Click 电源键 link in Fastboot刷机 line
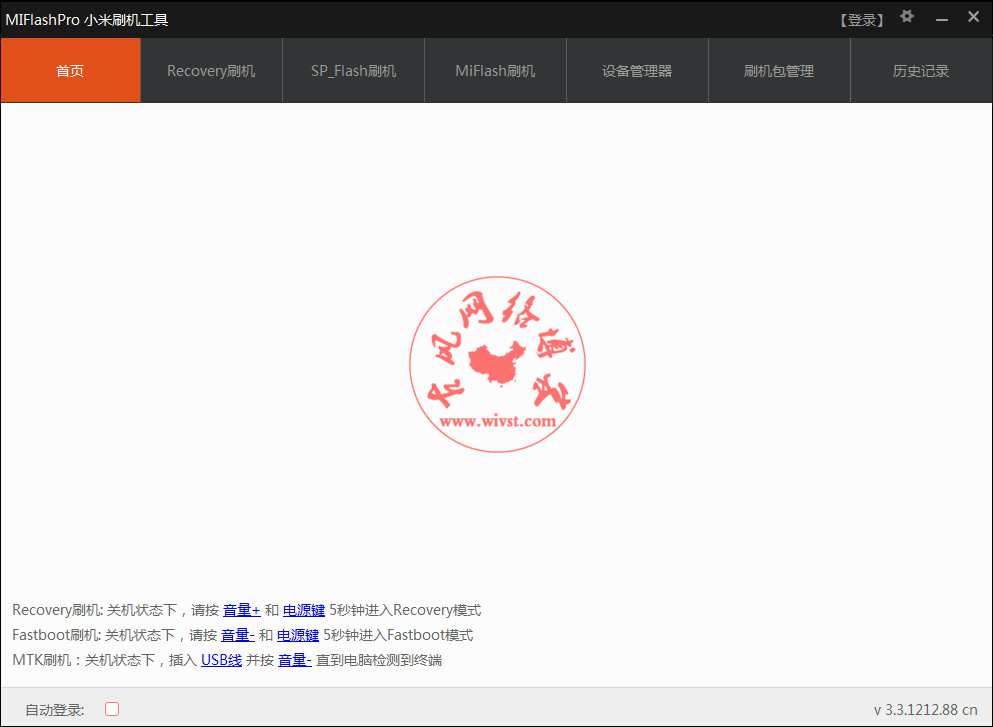Viewport: 993px width, 727px height. (298, 635)
